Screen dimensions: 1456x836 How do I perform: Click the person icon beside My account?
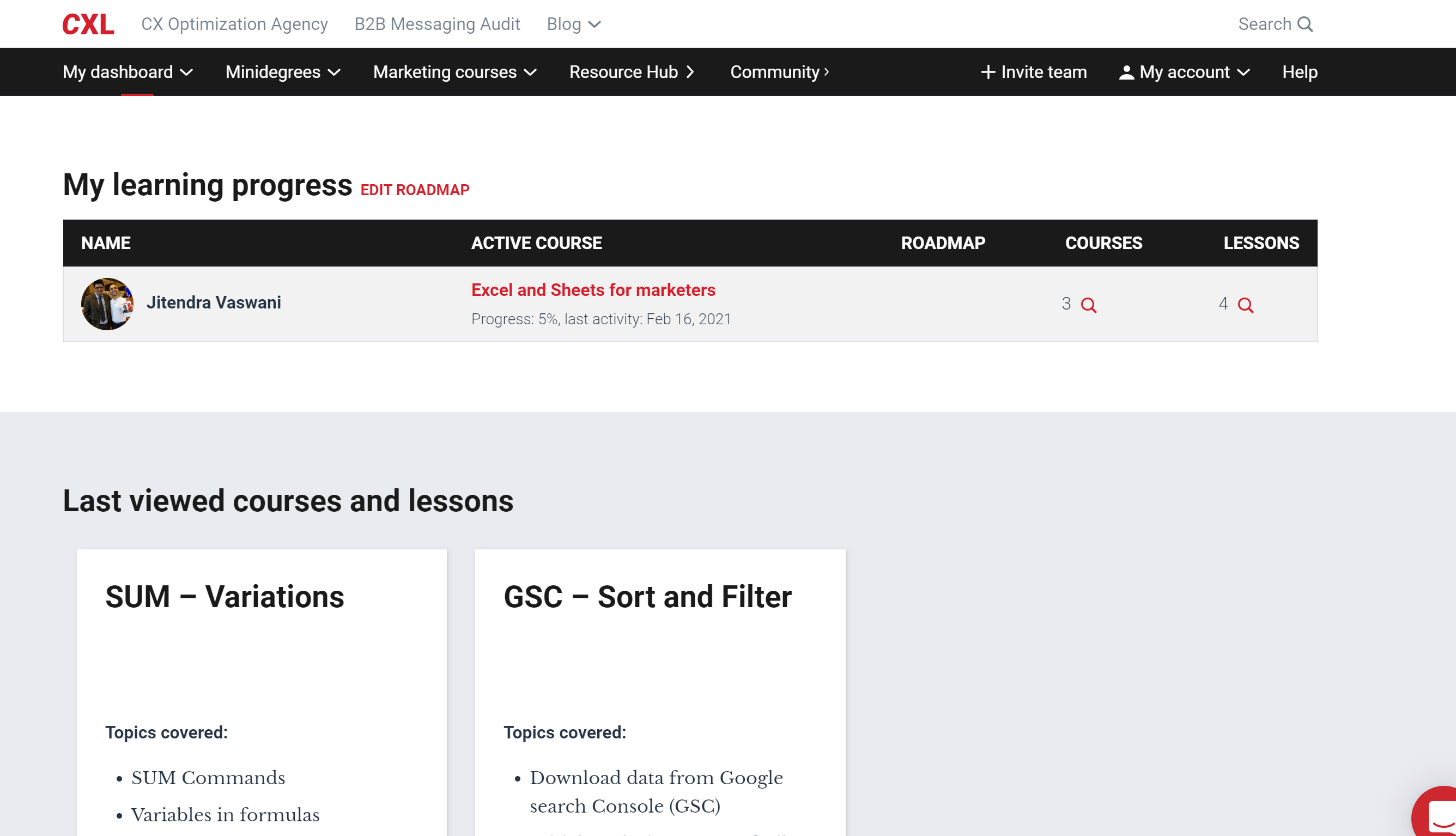click(x=1126, y=72)
